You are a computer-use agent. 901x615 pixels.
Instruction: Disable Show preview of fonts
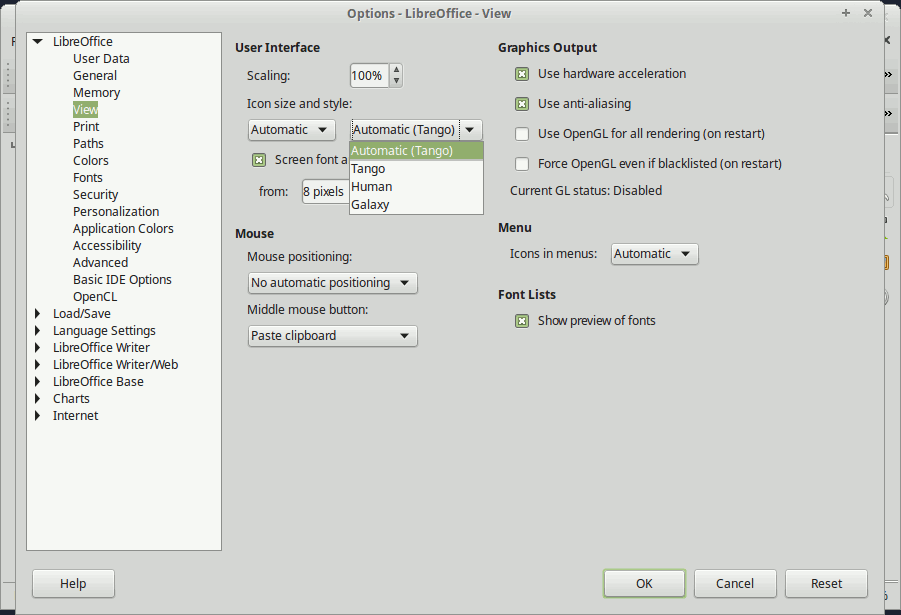[x=521, y=320]
